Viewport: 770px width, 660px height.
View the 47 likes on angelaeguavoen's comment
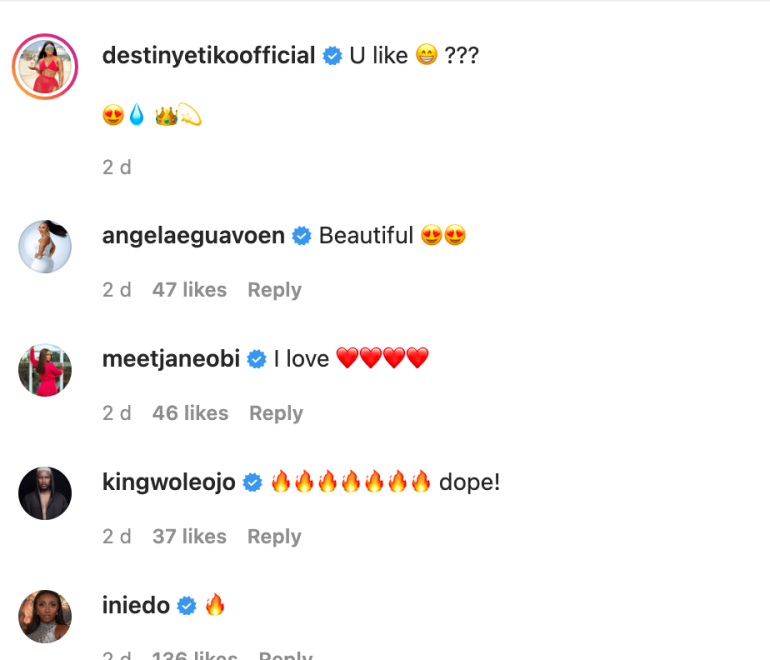click(189, 290)
